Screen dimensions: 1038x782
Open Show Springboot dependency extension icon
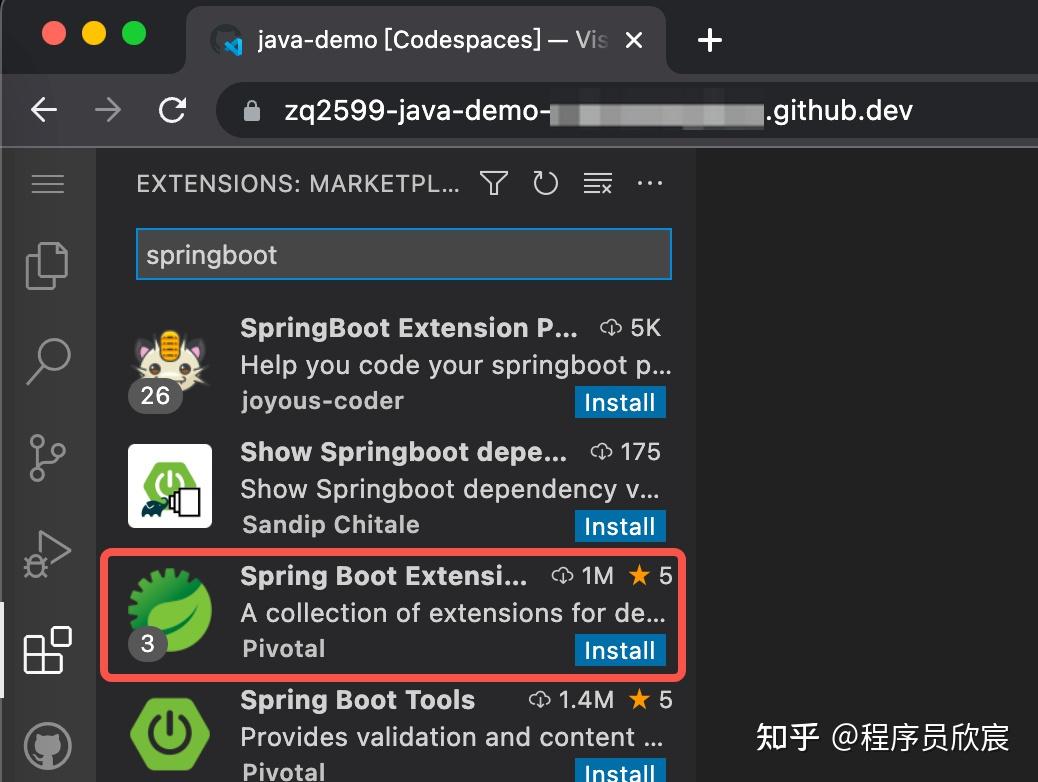coord(170,486)
